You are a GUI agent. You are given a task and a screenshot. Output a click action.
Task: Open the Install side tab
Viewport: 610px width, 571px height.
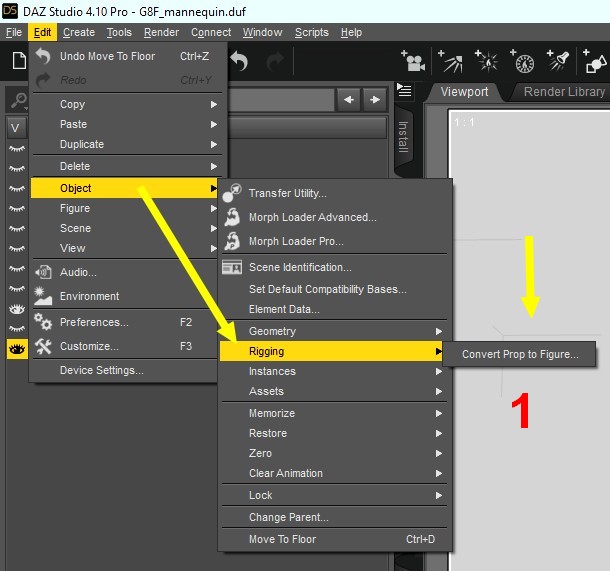click(403, 137)
